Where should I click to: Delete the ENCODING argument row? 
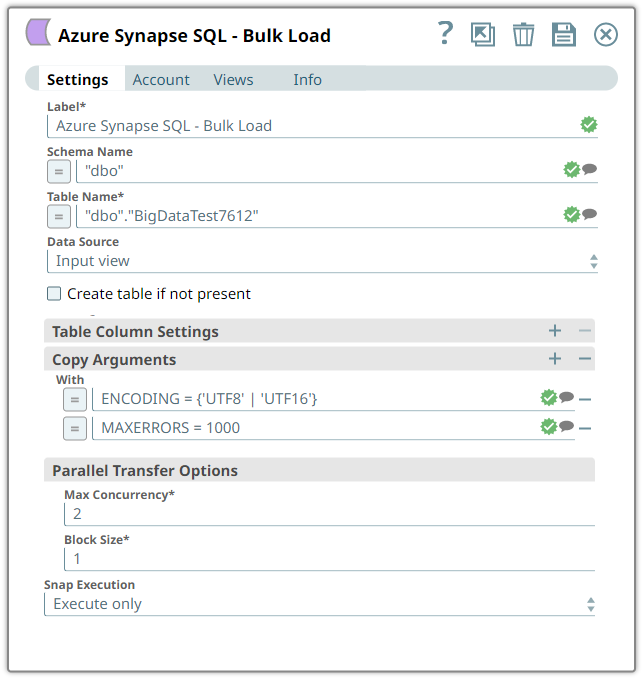[585, 399]
